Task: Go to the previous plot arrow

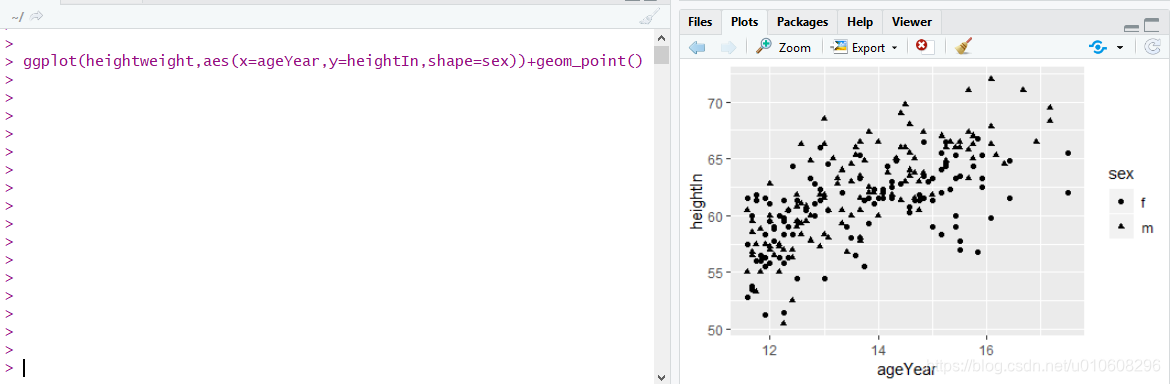Action: click(697, 48)
